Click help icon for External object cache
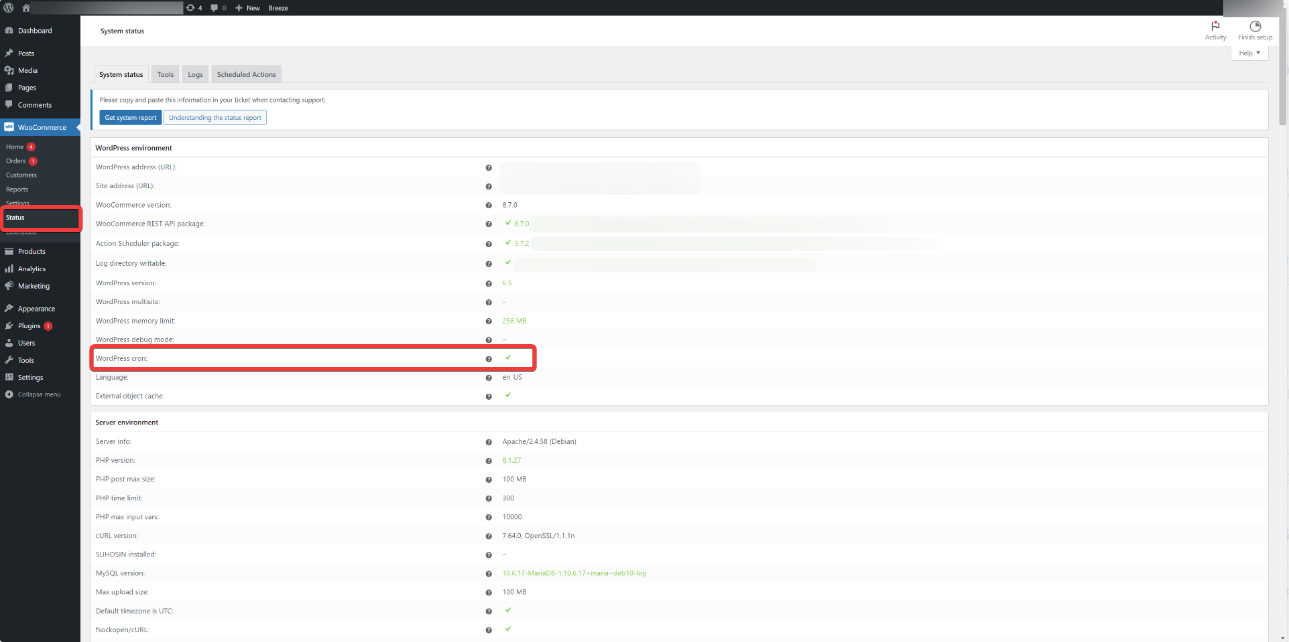Screen dimensions: 1289x642 click(x=489, y=396)
